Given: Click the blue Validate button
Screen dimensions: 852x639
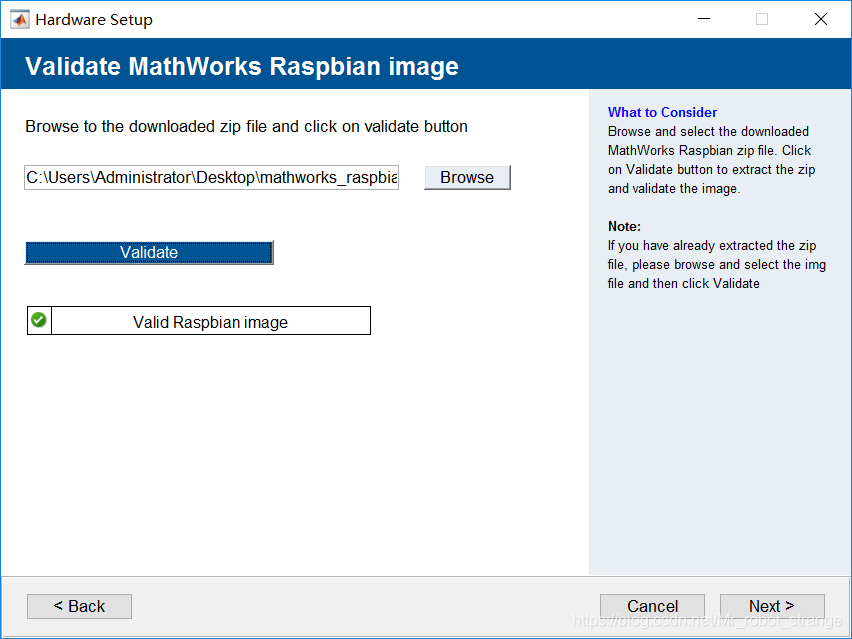Looking at the screenshot, I should pyautogui.click(x=149, y=252).
